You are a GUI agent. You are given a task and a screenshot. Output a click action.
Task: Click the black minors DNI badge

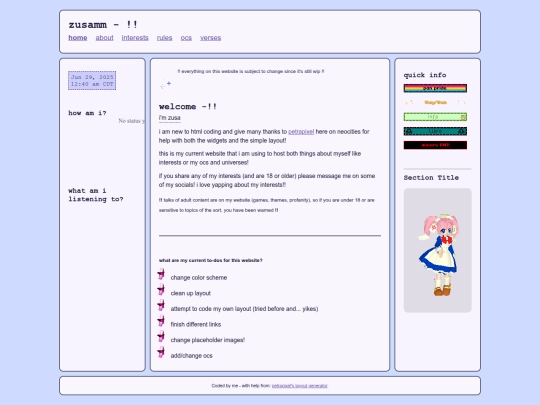[435, 145]
